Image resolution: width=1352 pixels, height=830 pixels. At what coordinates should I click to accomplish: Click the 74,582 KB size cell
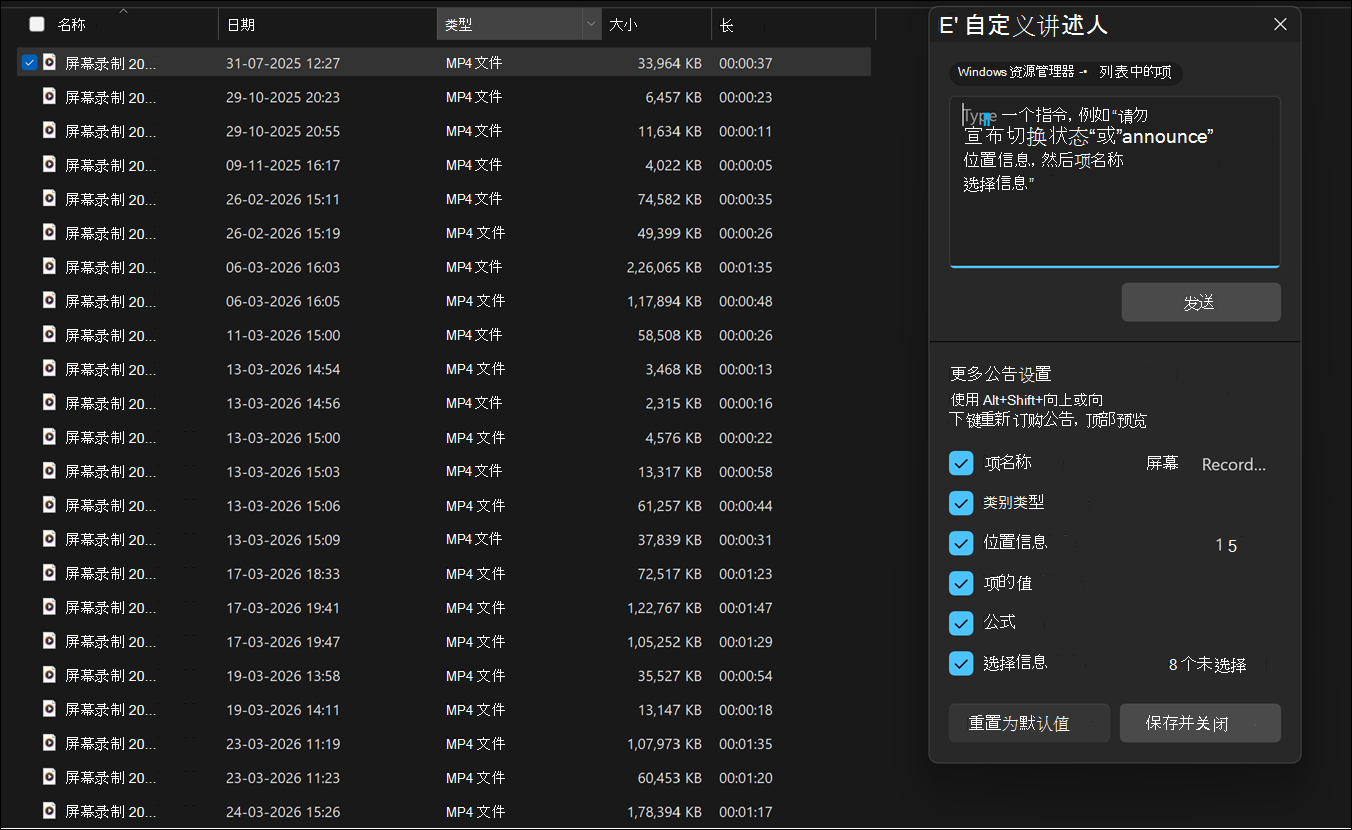(x=670, y=199)
